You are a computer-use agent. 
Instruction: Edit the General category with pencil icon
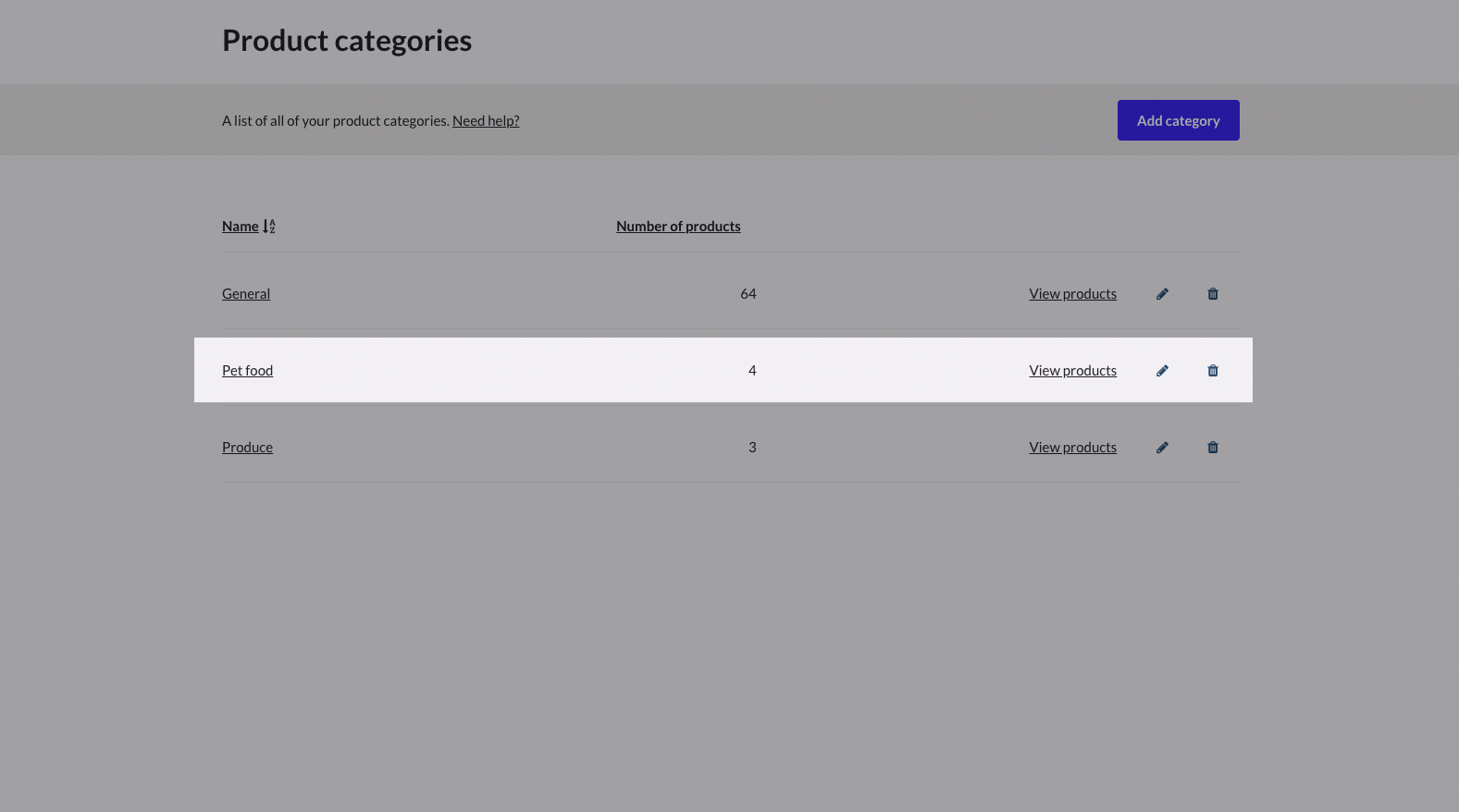coord(1162,293)
